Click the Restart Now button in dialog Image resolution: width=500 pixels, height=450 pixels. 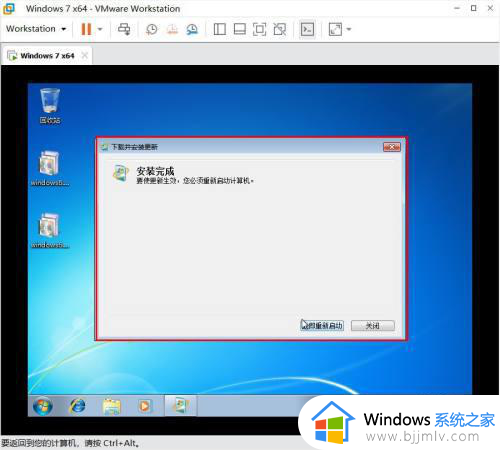coord(322,326)
